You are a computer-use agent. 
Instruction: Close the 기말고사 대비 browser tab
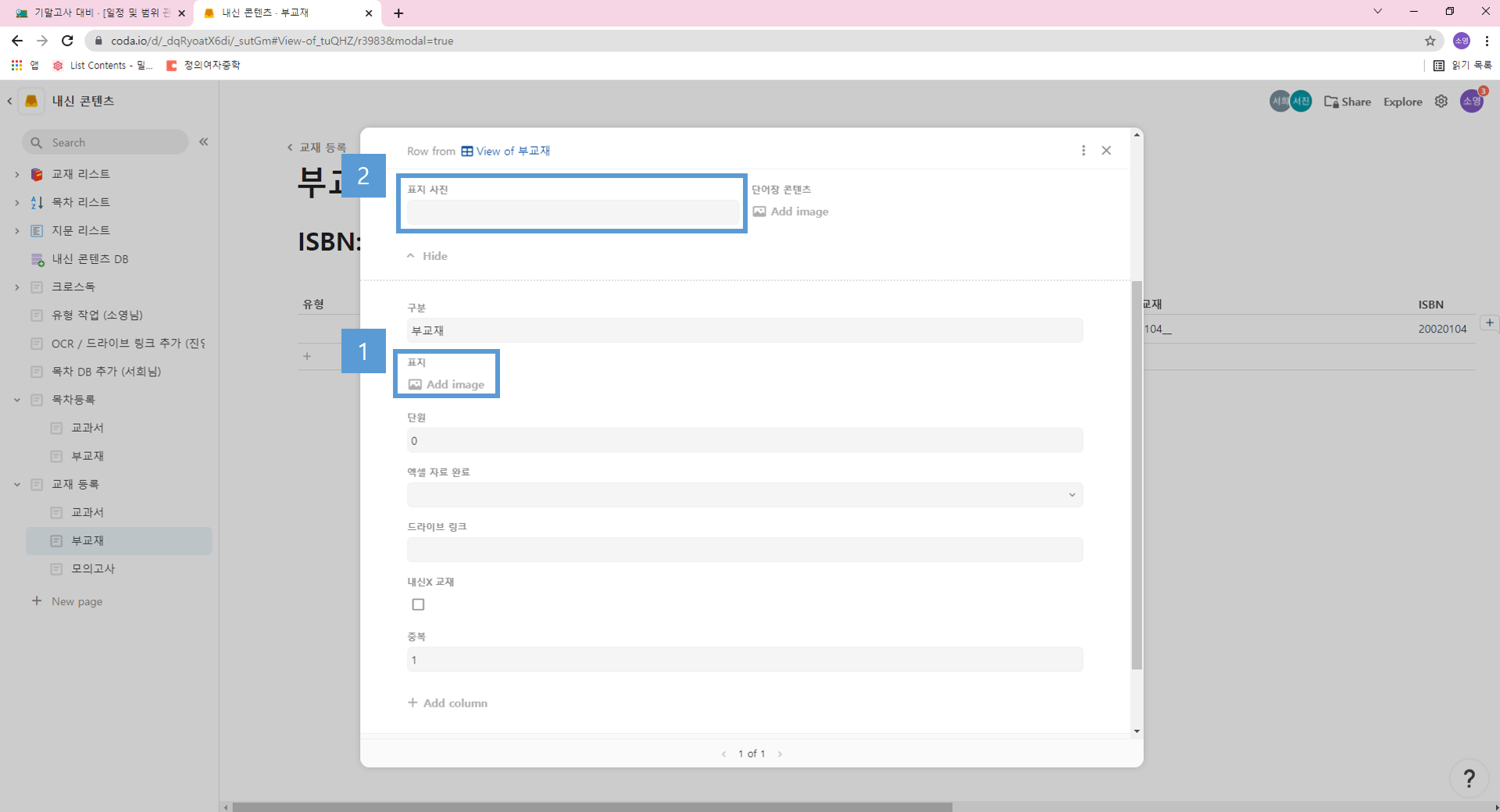tap(181, 13)
